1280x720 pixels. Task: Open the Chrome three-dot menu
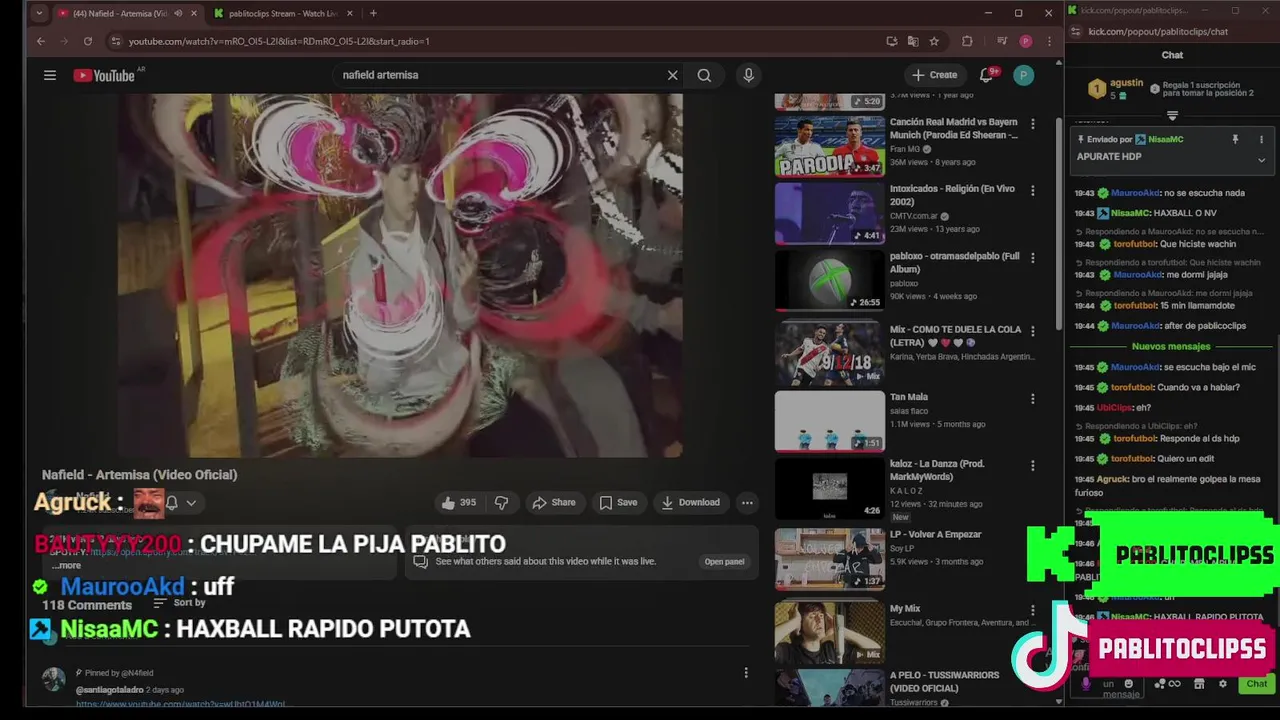coord(1049,41)
